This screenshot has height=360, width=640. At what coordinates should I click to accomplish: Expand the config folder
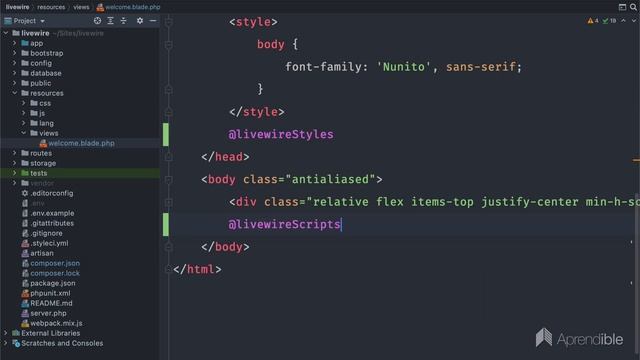click(x=15, y=63)
